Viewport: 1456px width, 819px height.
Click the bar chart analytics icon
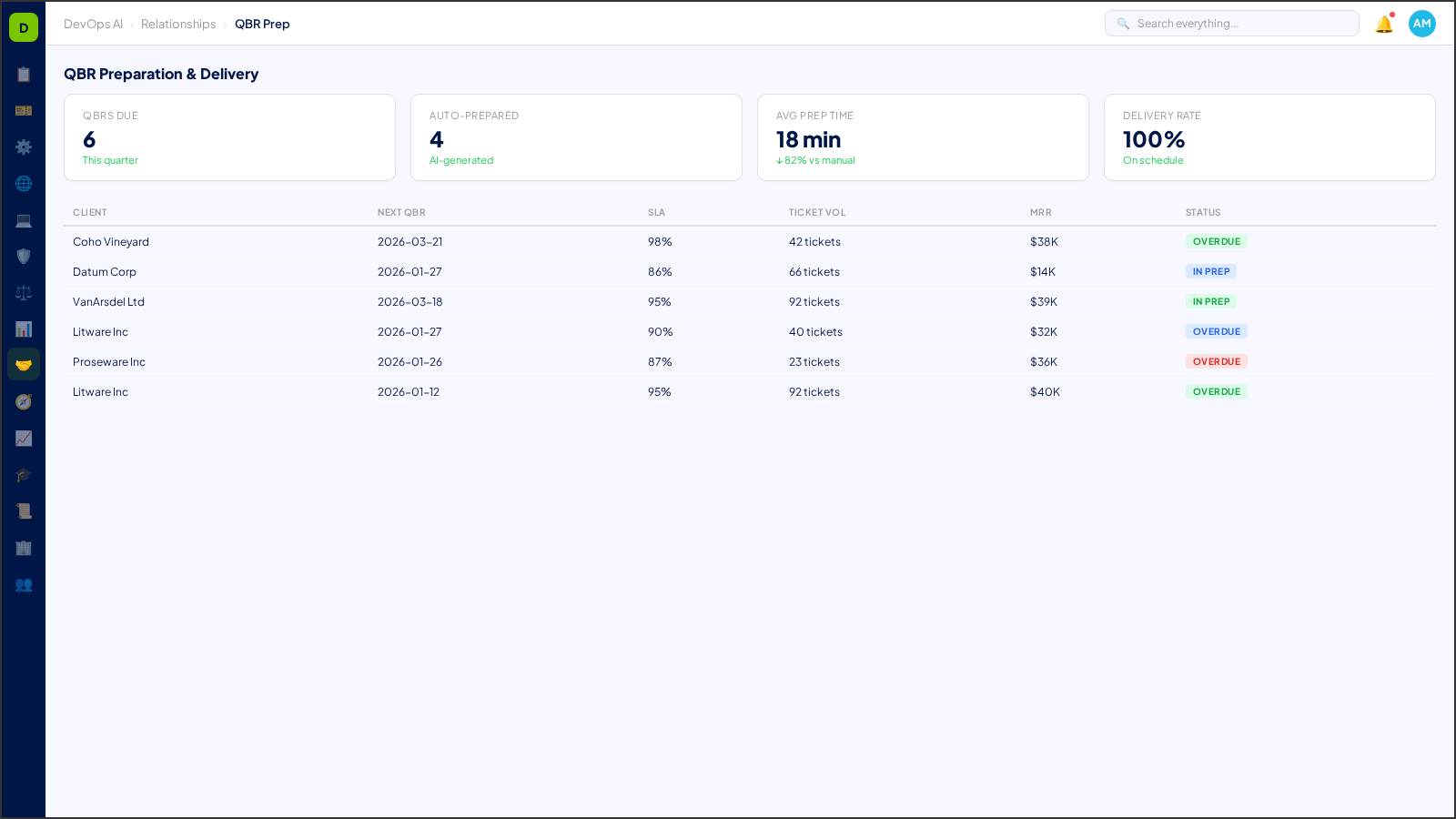24,329
